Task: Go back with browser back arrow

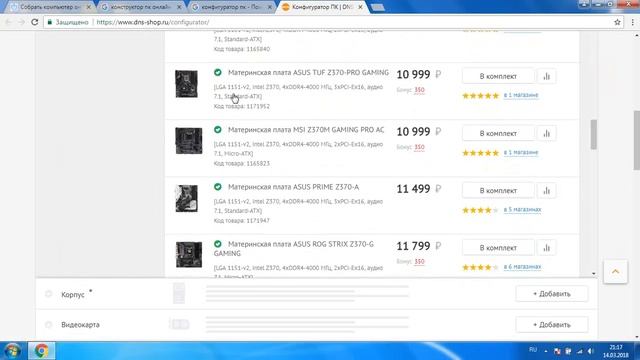Action: pos(9,22)
